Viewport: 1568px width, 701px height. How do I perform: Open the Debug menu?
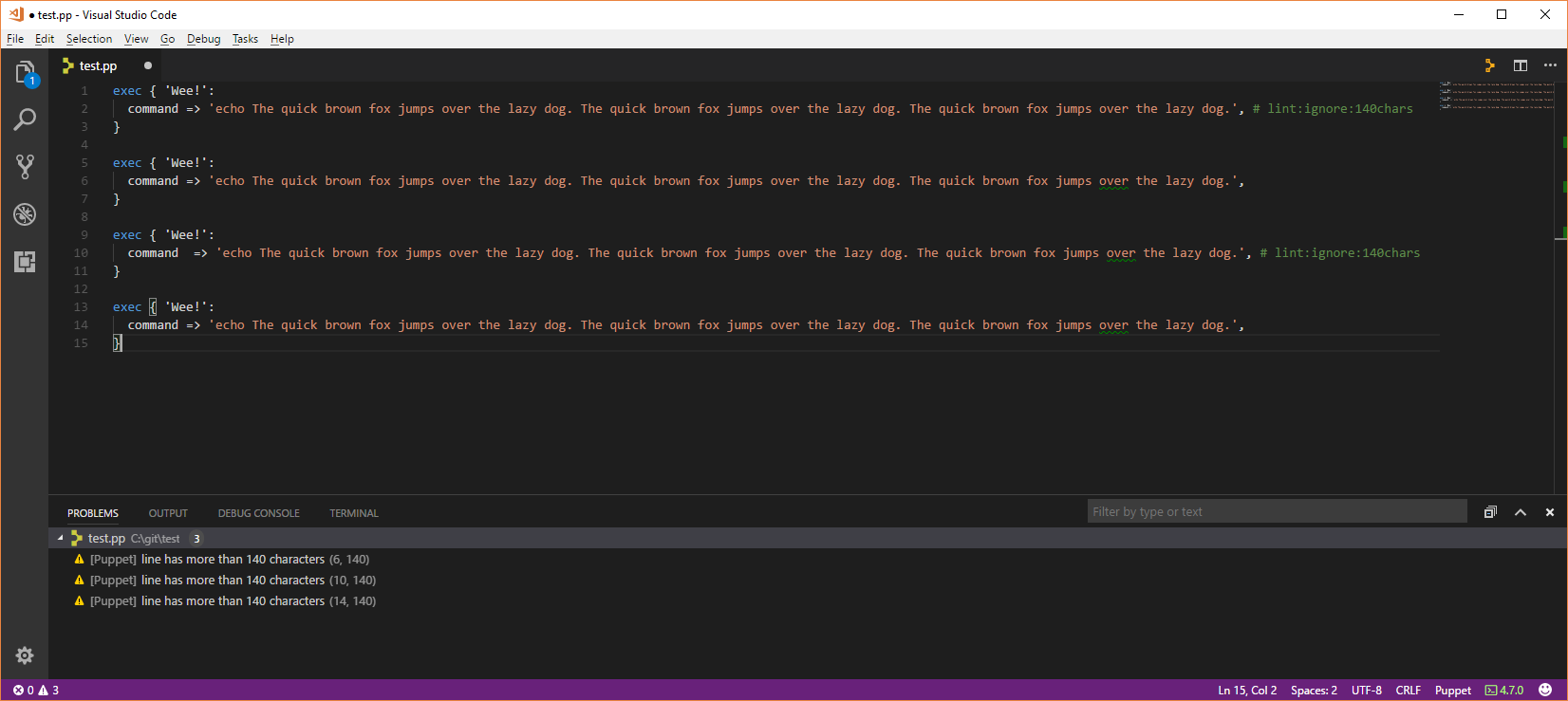click(x=203, y=39)
